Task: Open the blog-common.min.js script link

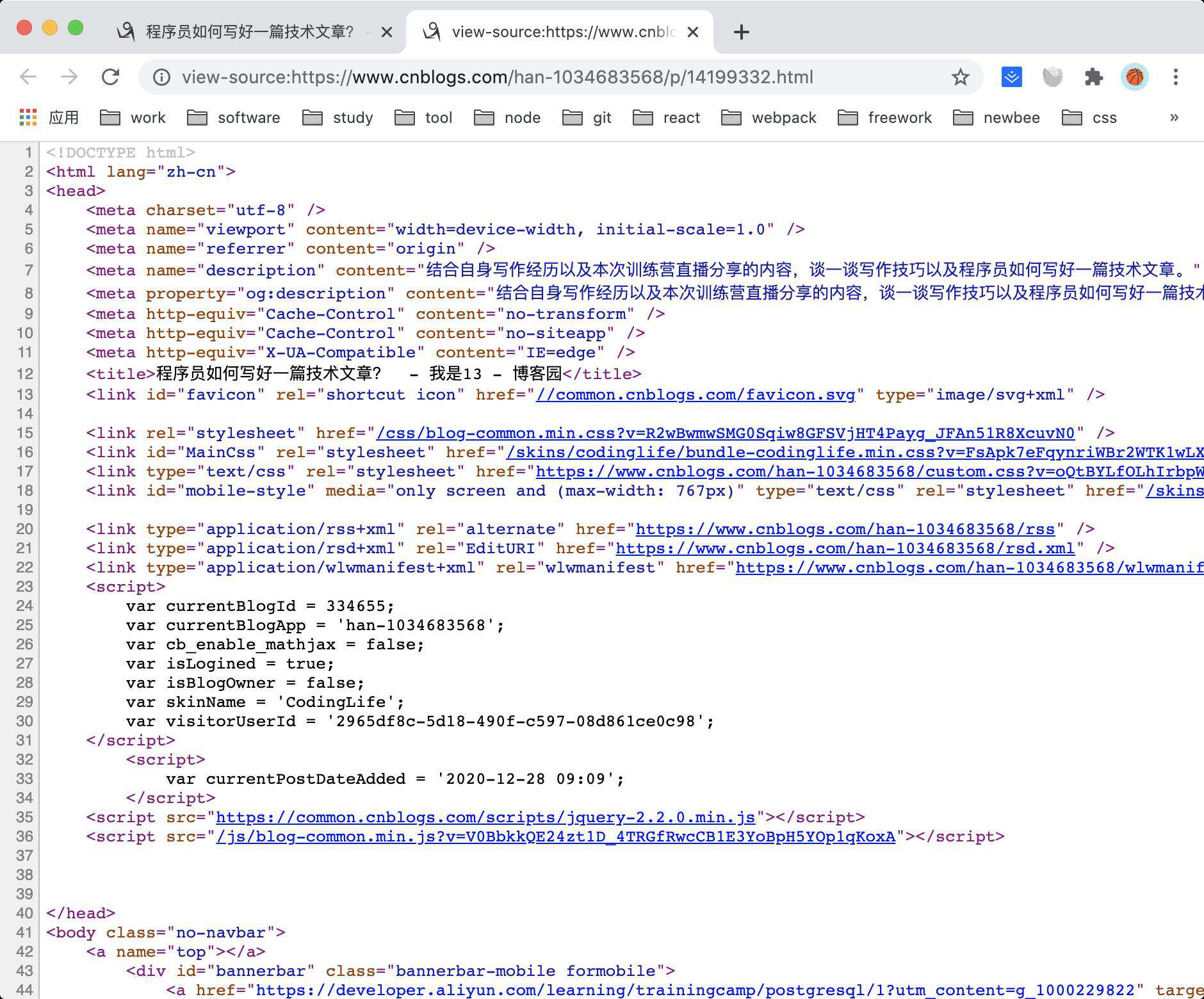Action: coord(555,836)
